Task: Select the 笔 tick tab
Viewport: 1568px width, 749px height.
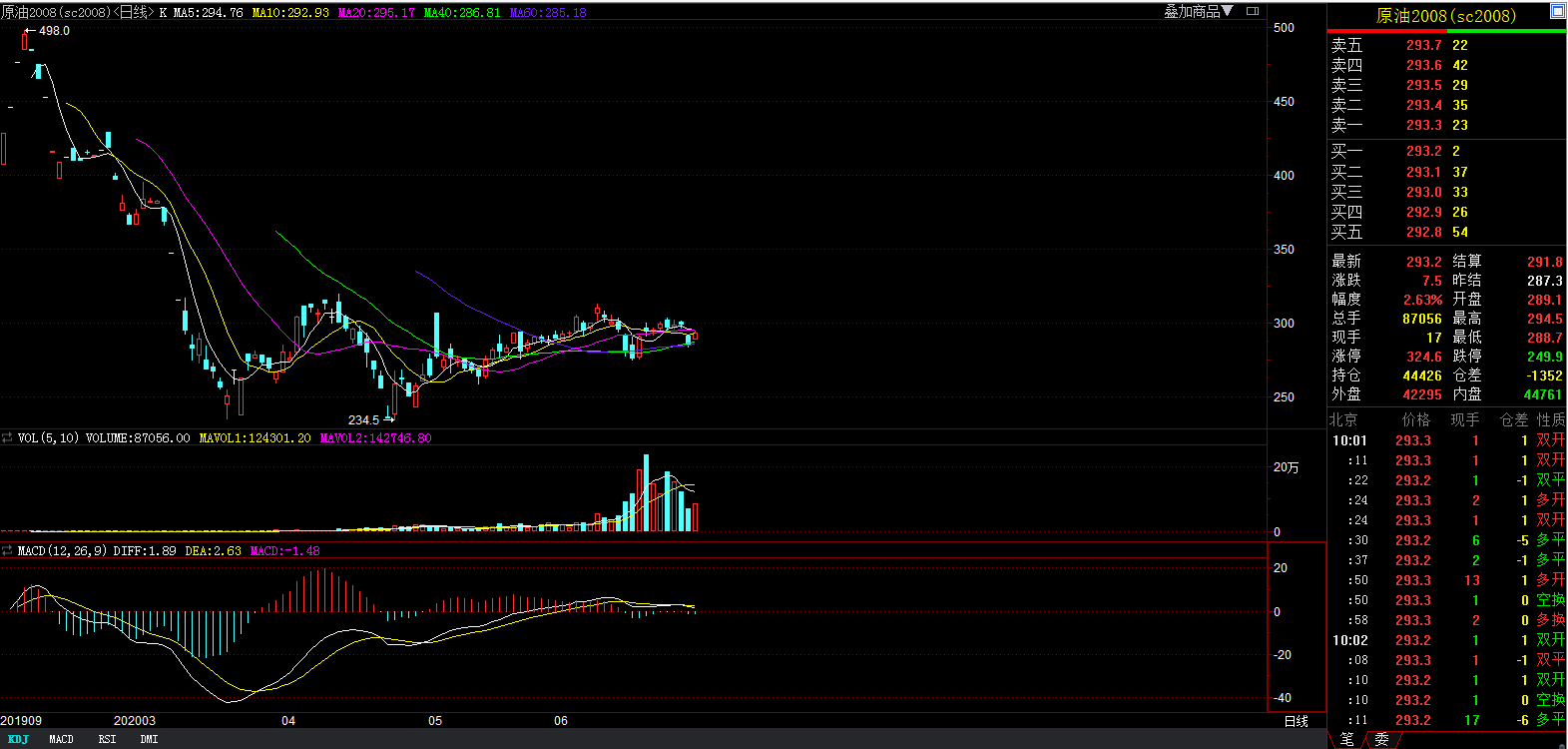Action: tap(1346, 739)
